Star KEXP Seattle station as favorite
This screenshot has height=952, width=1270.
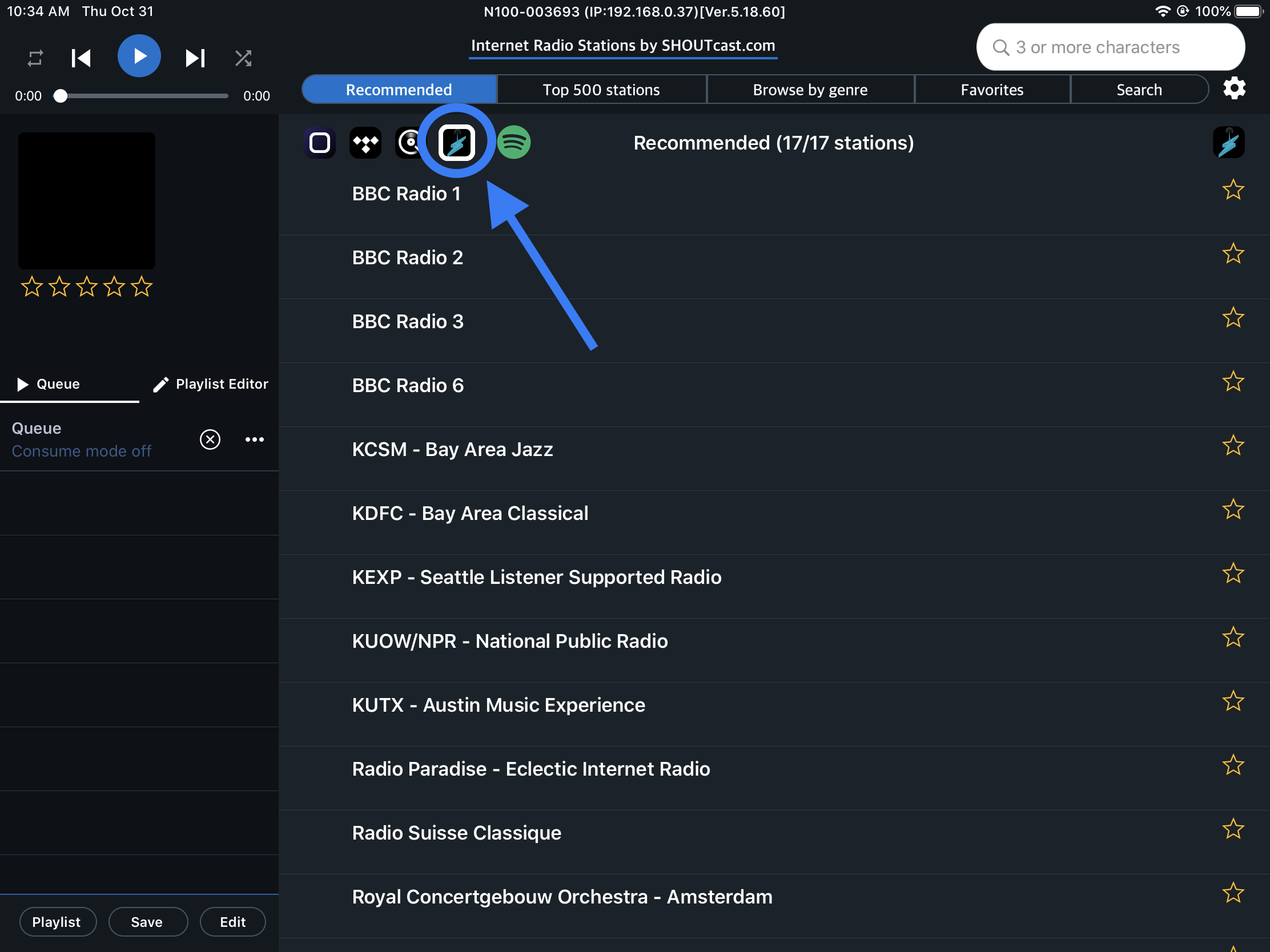point(1233,573)
